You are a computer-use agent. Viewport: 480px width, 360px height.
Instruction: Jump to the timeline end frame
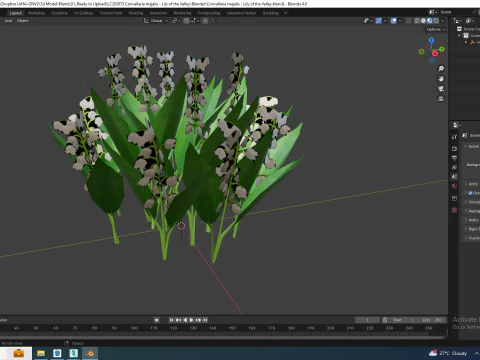pyautogui.click(x=205, y=320)
